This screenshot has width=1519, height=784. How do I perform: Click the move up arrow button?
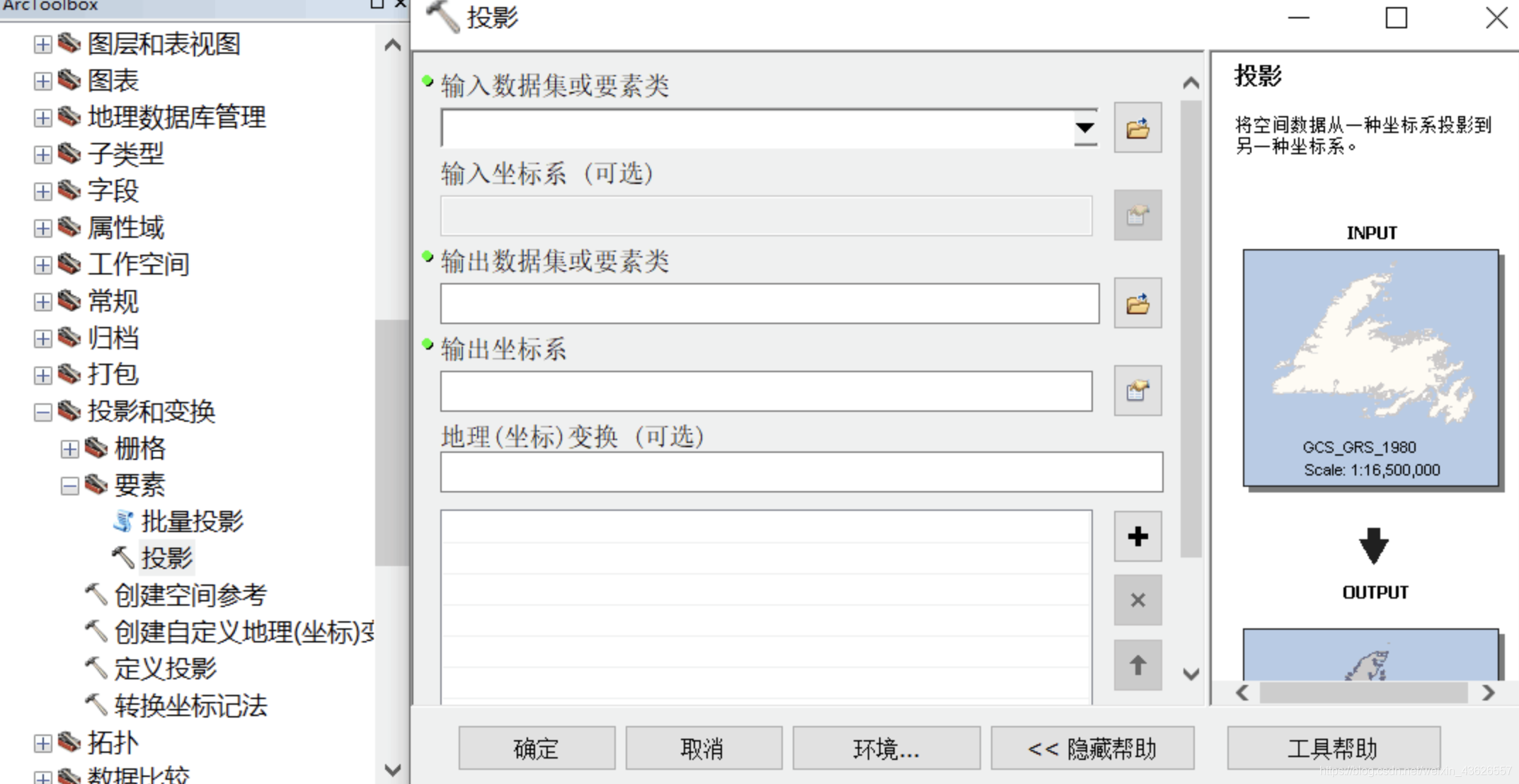tap(1137, 664)
